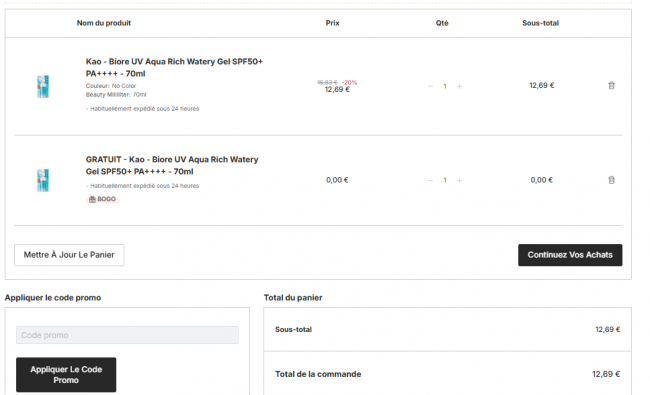Viewport: 650px width, 395px height.
Task: Click the Nom du produit column header
Action: [104, 23]
